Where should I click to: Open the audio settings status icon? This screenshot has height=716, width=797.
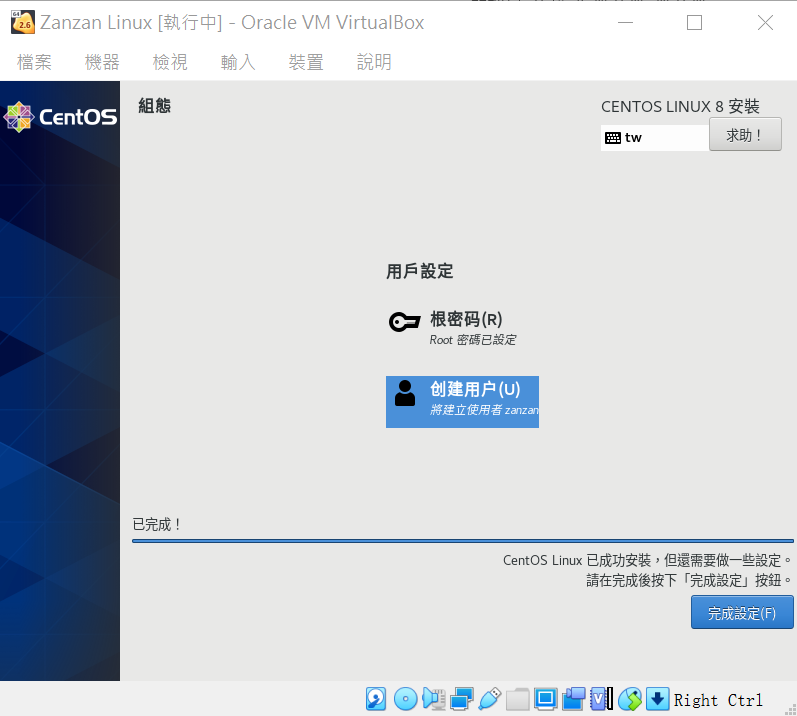[434, 699]
